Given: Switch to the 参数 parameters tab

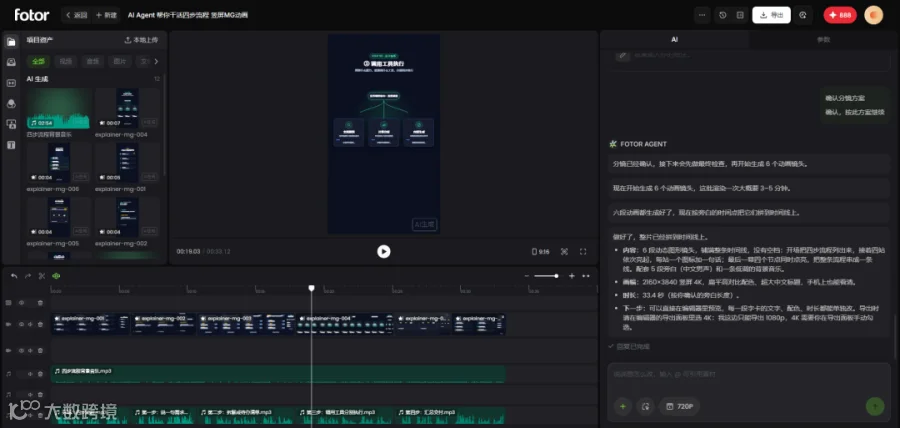Looking at the screenshot, I should [823, 40].
